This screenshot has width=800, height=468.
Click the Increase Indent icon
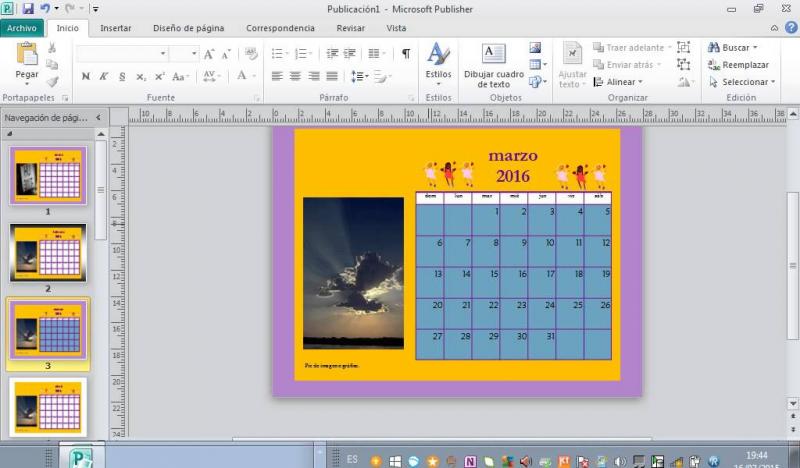pos(349,53)
